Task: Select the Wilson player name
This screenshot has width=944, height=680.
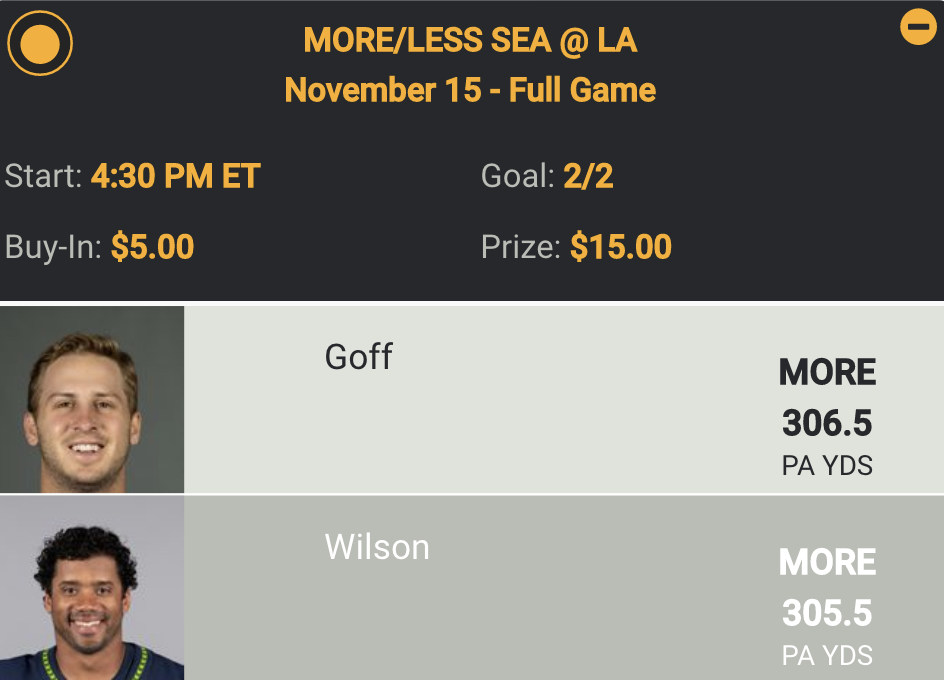Action: coord(377,547)
